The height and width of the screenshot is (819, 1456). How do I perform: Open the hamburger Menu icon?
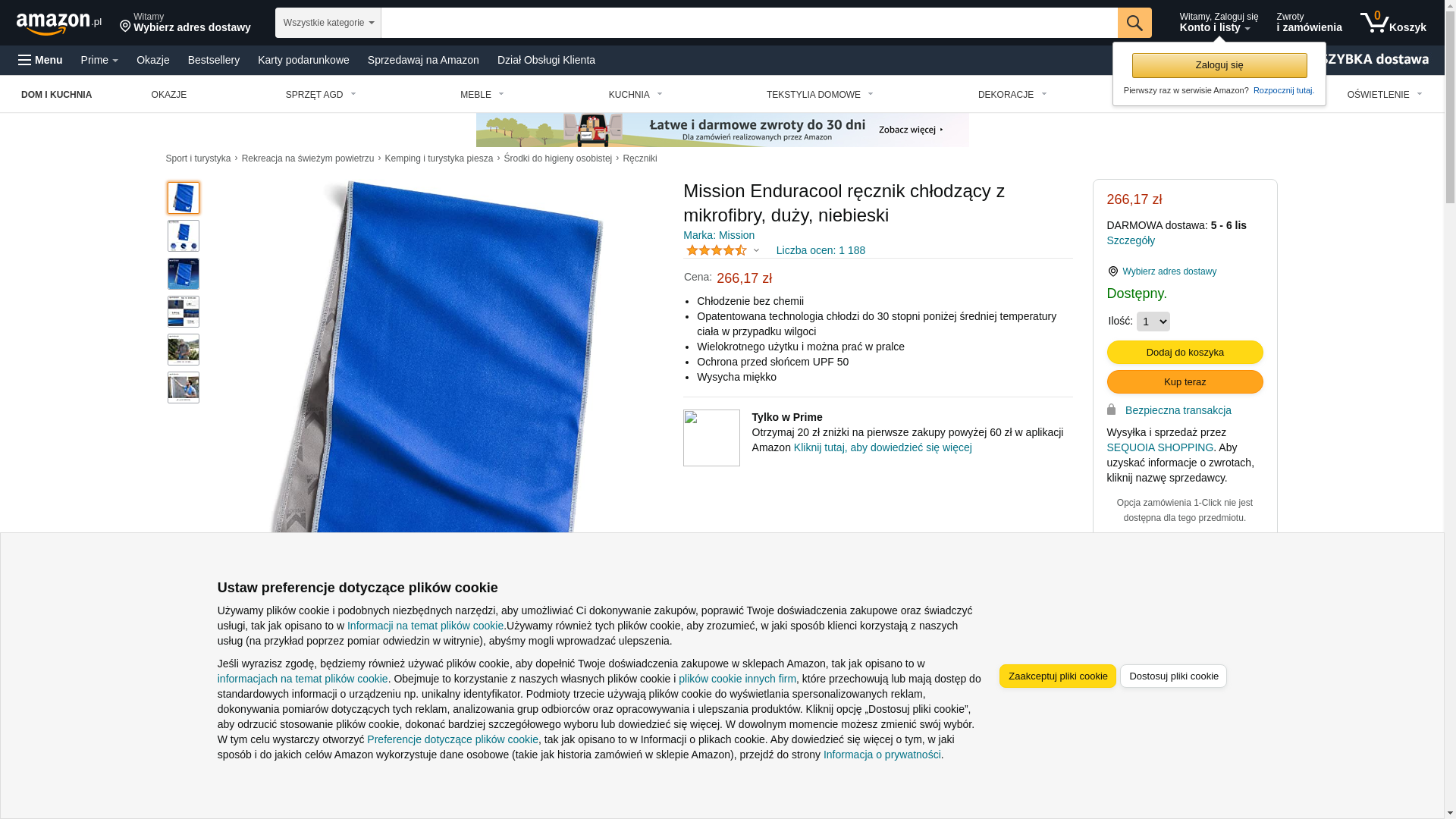(x=25, y=60)
